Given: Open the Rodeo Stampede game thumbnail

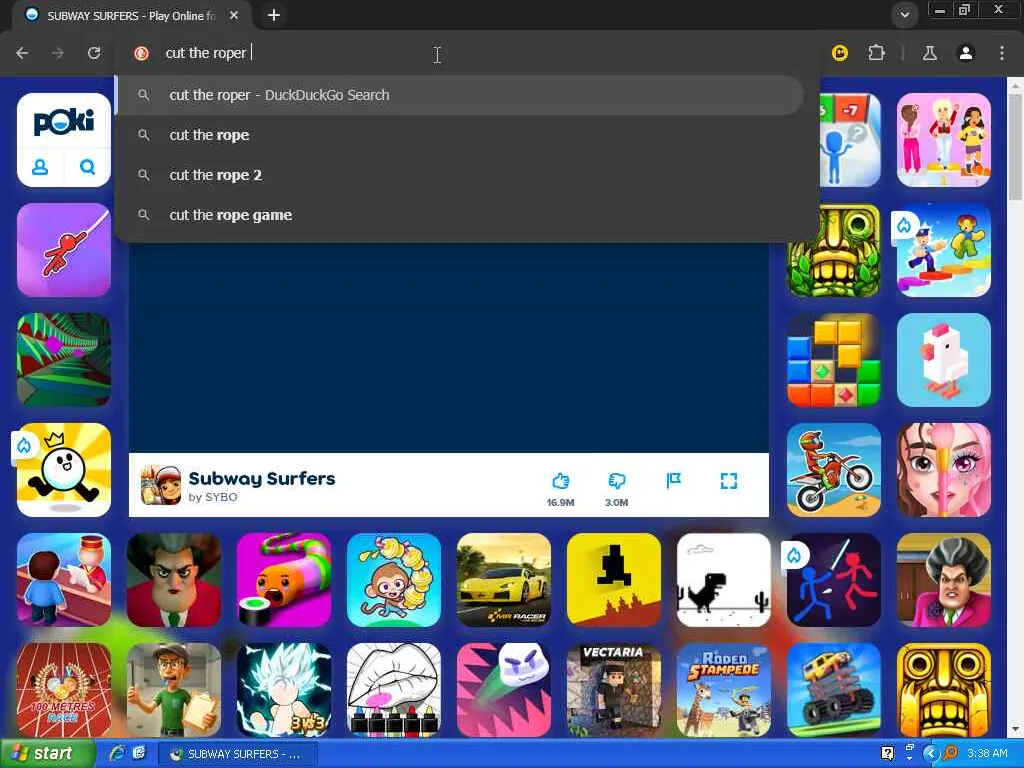Looking at the screenshot, I should (x=724, y=690).
